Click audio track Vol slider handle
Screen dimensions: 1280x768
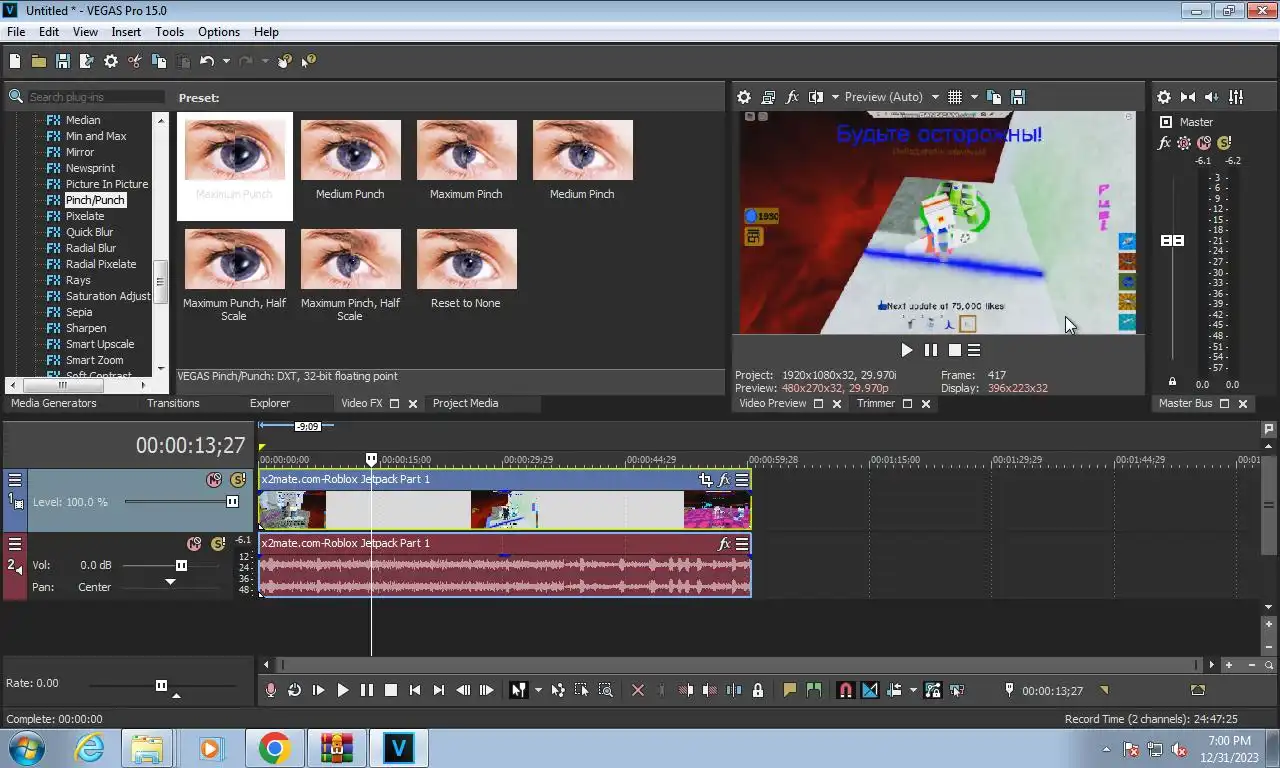181,565
